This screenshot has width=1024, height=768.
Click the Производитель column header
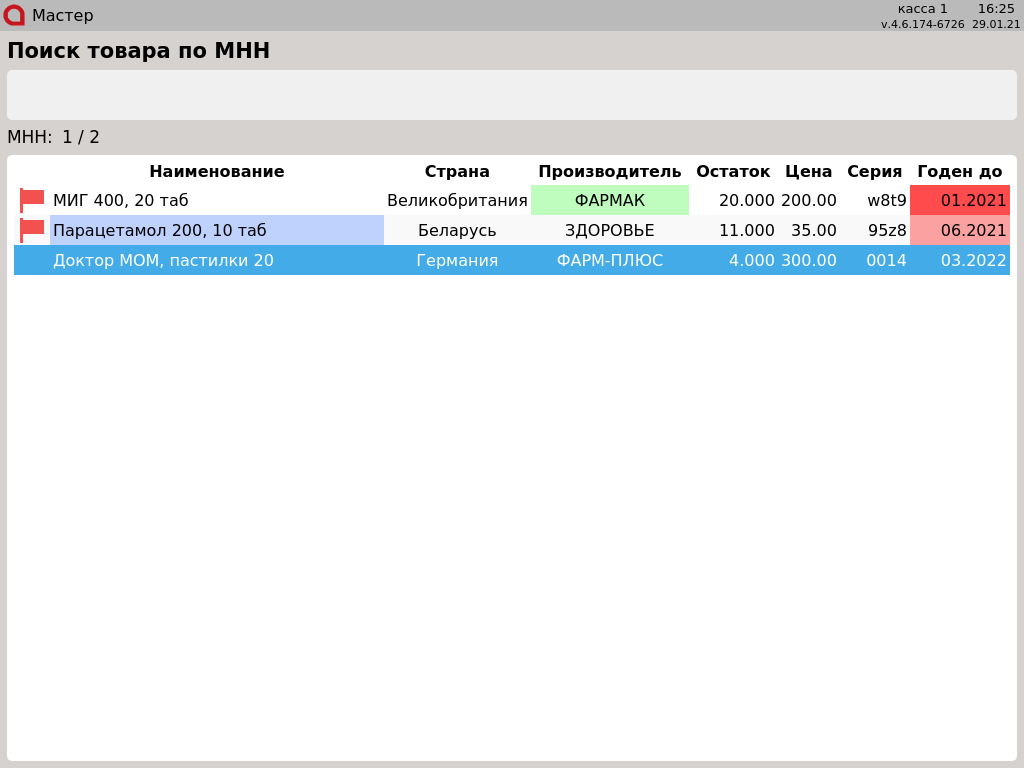(609, 171)
